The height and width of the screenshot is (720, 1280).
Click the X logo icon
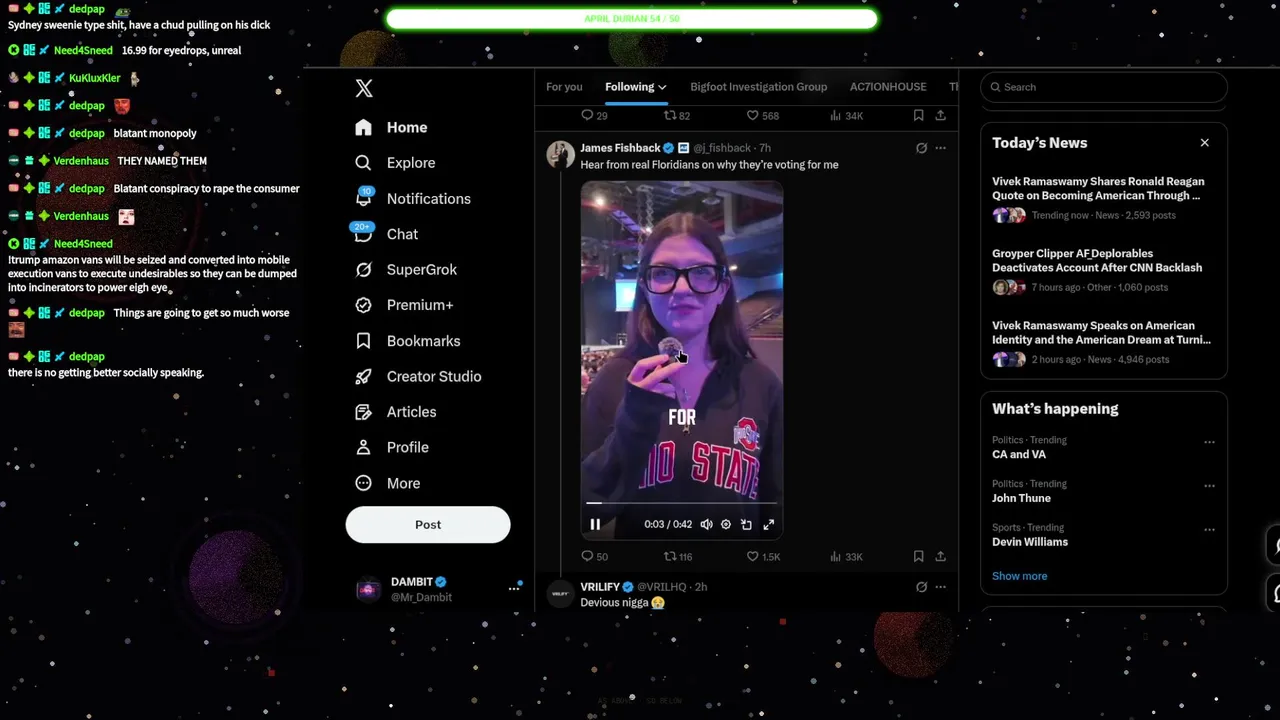364,88
